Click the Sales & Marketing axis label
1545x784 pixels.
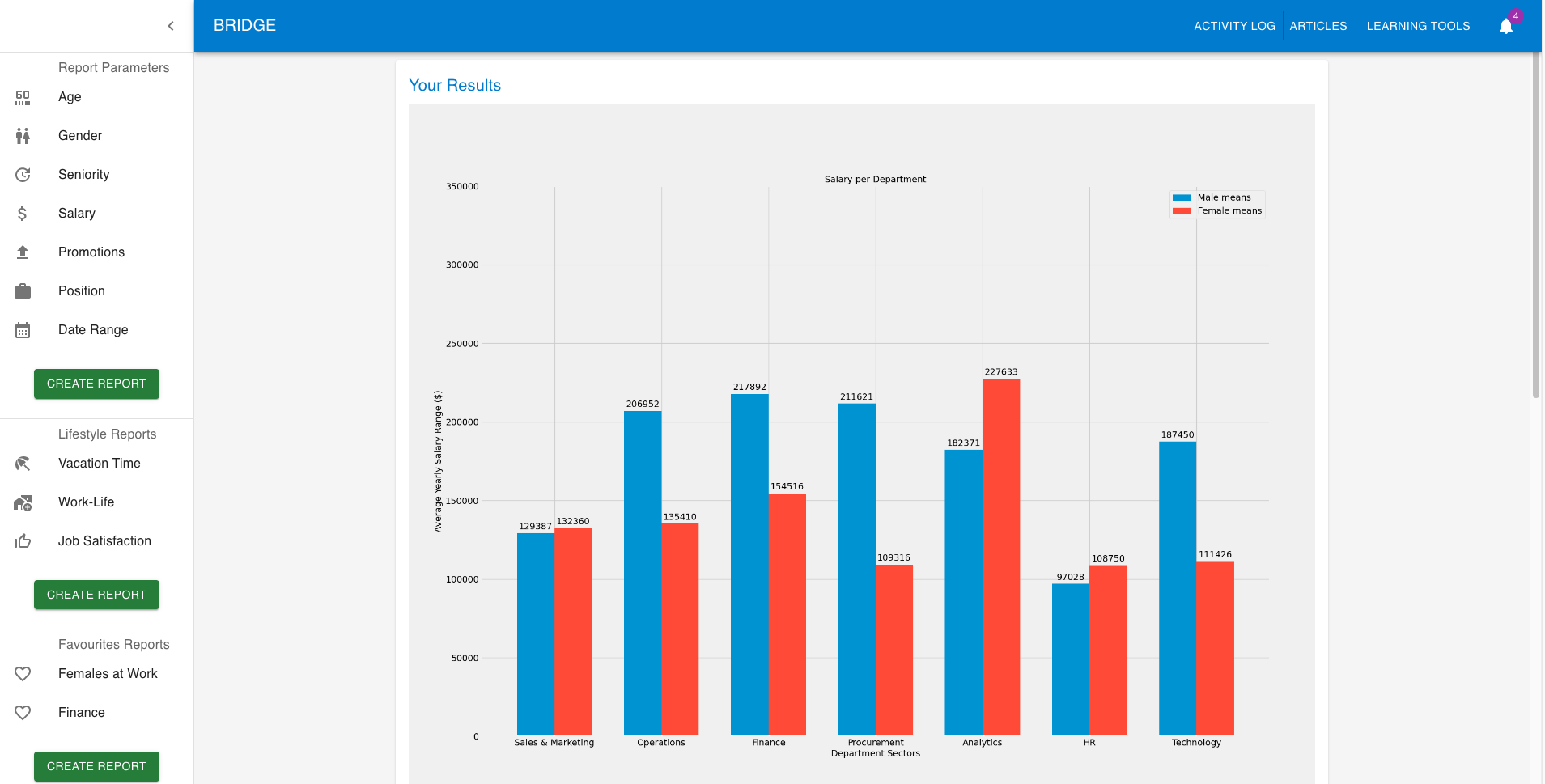554,743
